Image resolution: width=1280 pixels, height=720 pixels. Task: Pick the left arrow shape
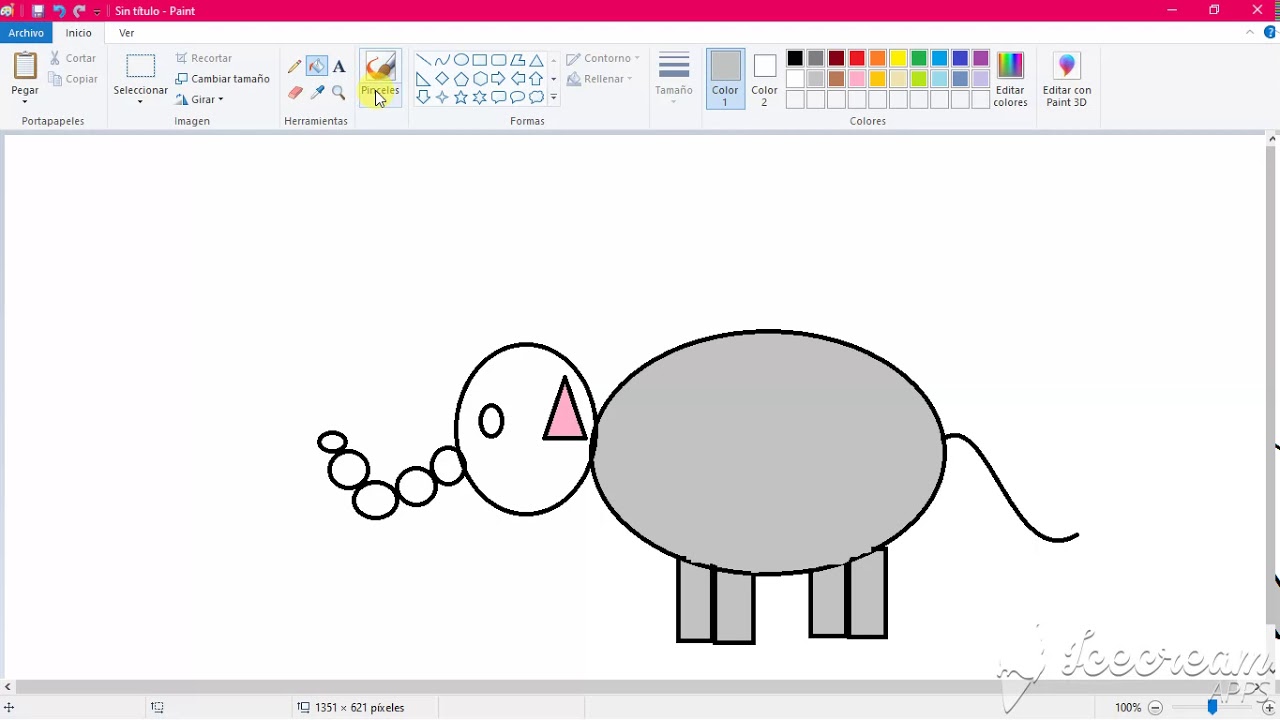(518, 79)
